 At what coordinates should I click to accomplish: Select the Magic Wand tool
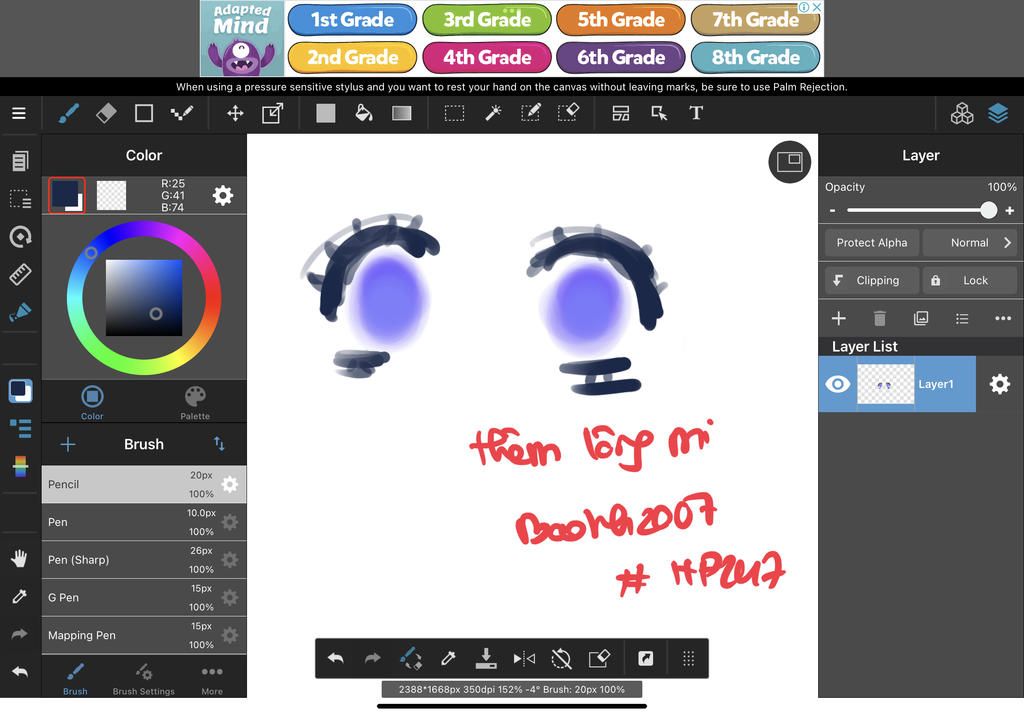click(492, 113)
